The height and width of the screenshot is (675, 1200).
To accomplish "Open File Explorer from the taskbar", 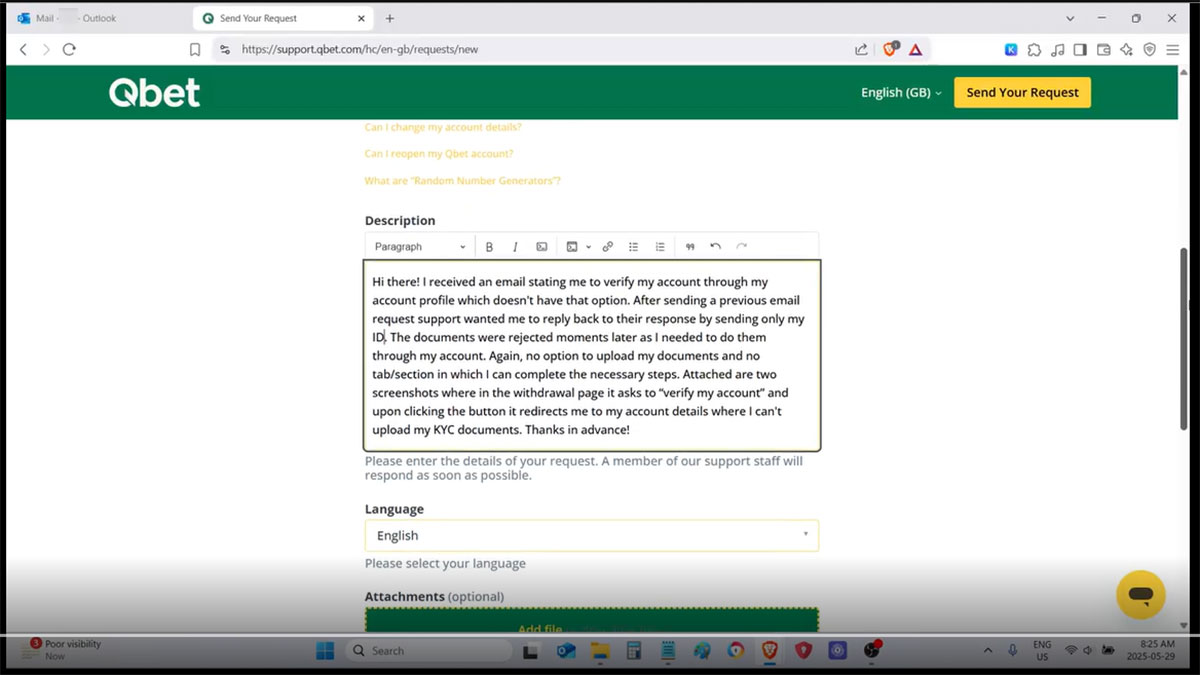I will [600, 650].
